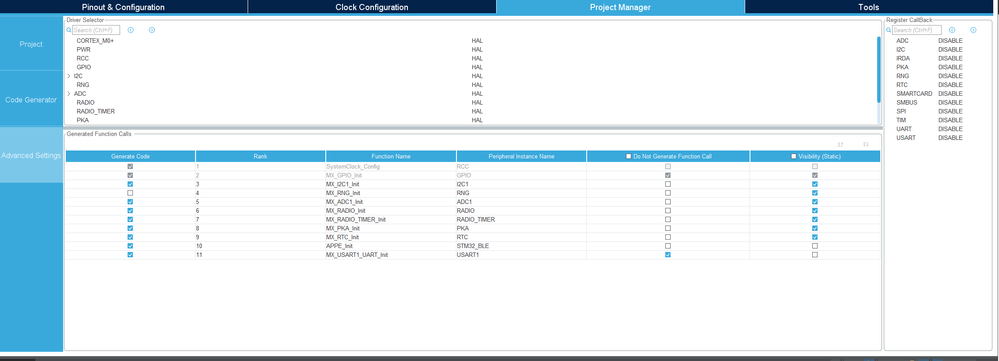The height and width of the screenshot is (361, 999).
Task: Click the Register CallBack search magnifier icon
Action: (x=889, y=30)
